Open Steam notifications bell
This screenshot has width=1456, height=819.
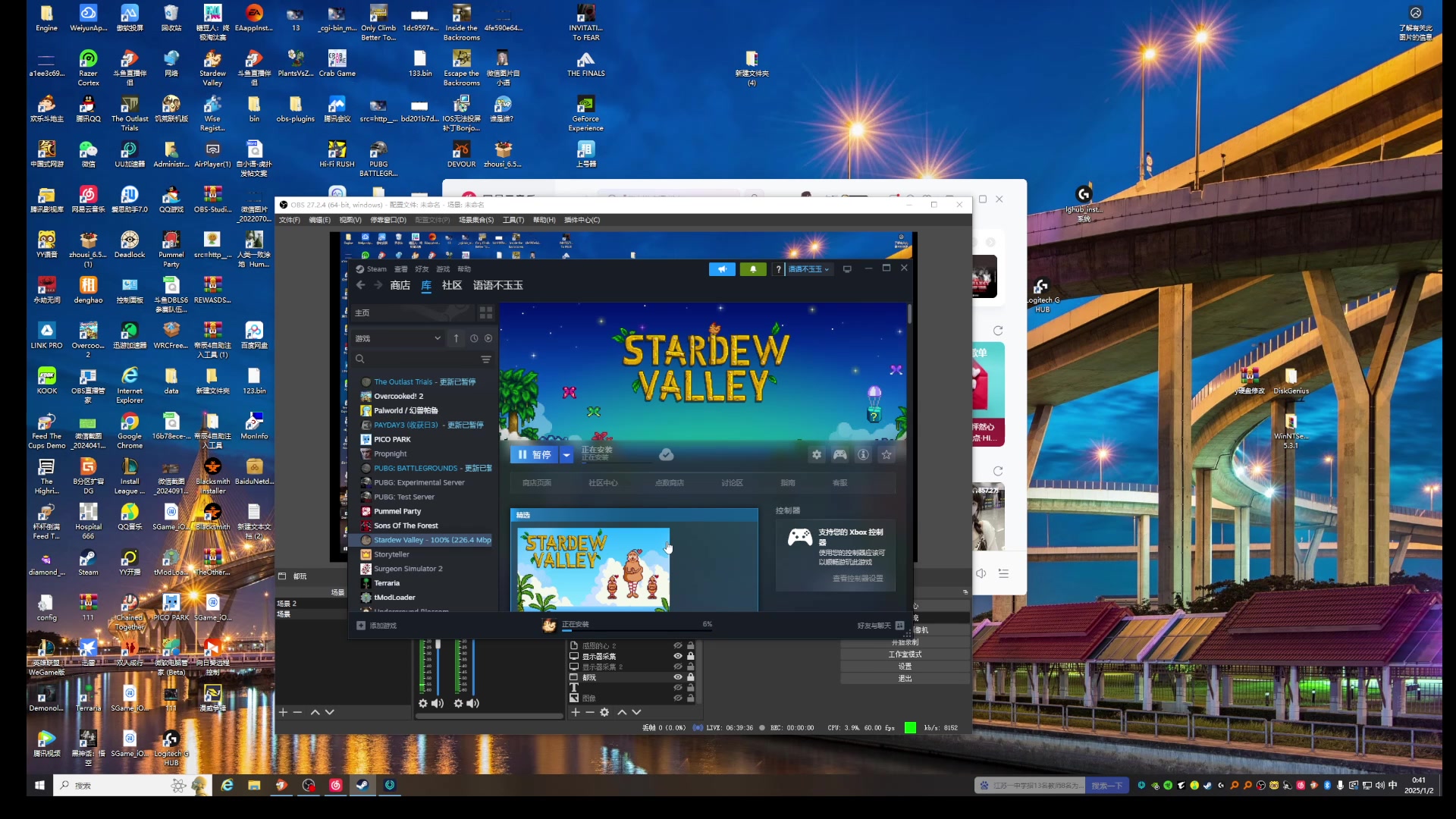pyautogui.click(x=753, y=269)
